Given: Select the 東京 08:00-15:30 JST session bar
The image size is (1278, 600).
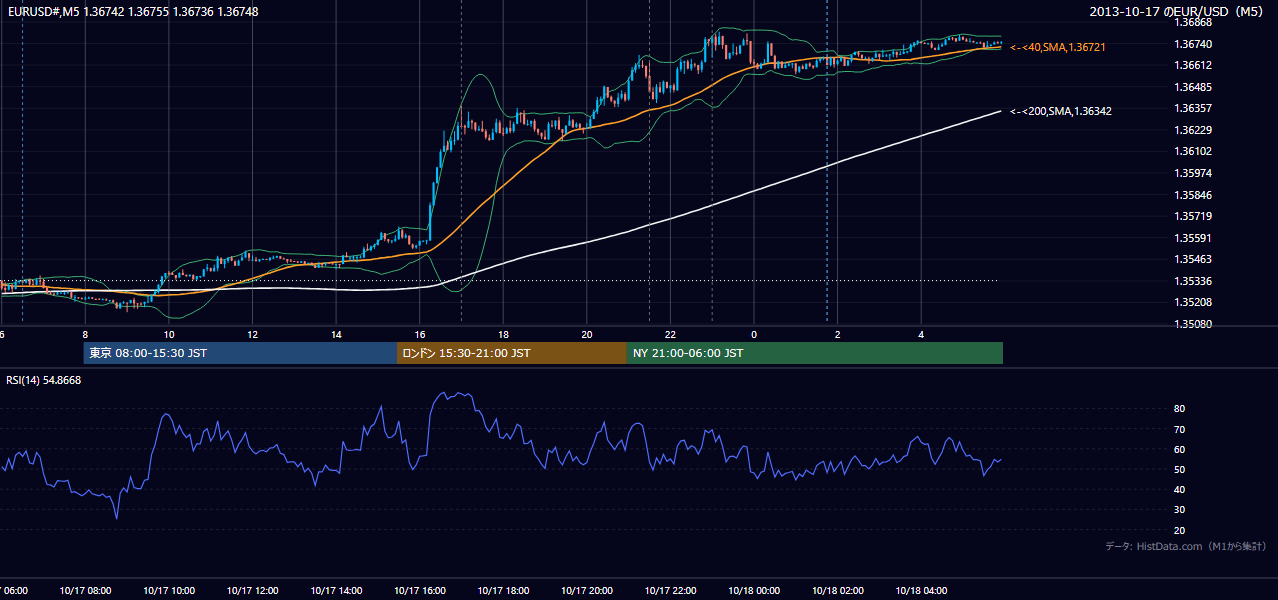Looking at the screenshot, I should click(x=240, y=353).
